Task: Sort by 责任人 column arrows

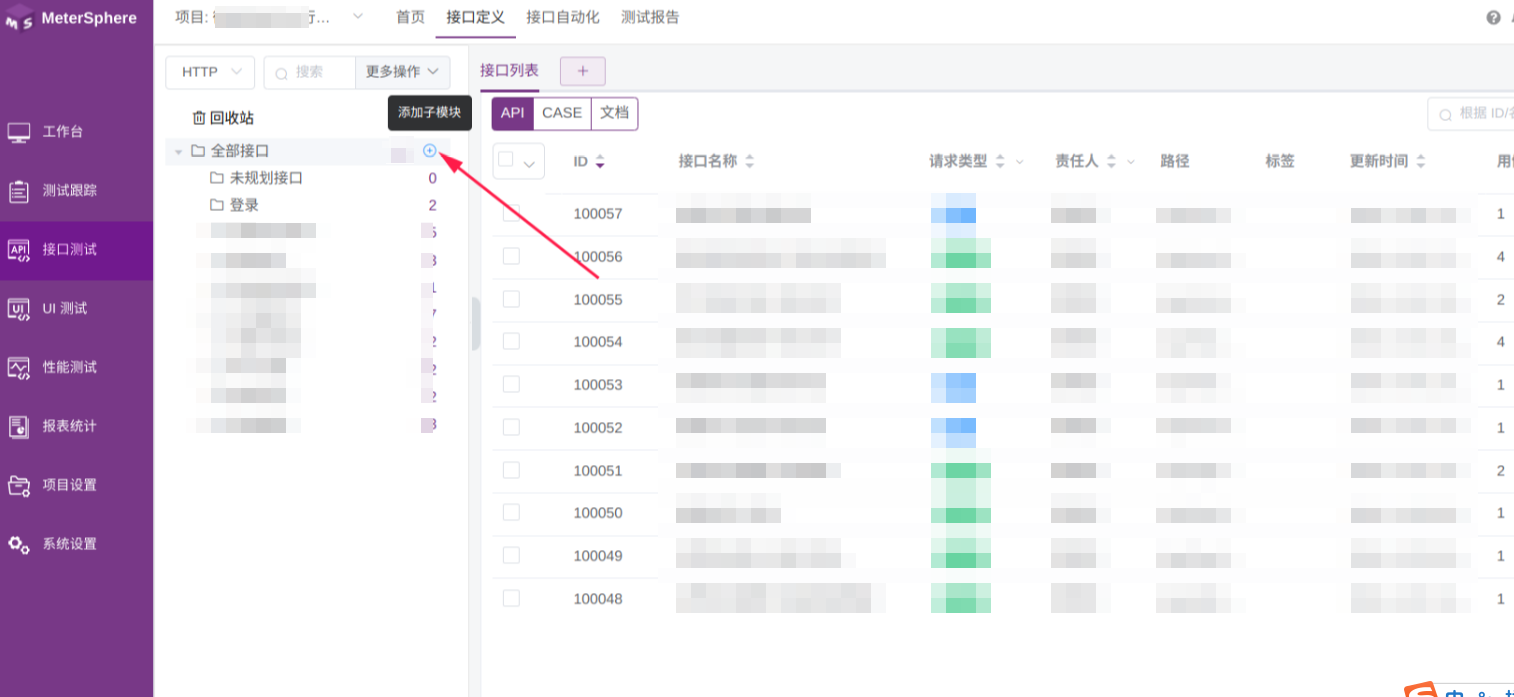Action: pyautogui.click(x=1111, y=162)
